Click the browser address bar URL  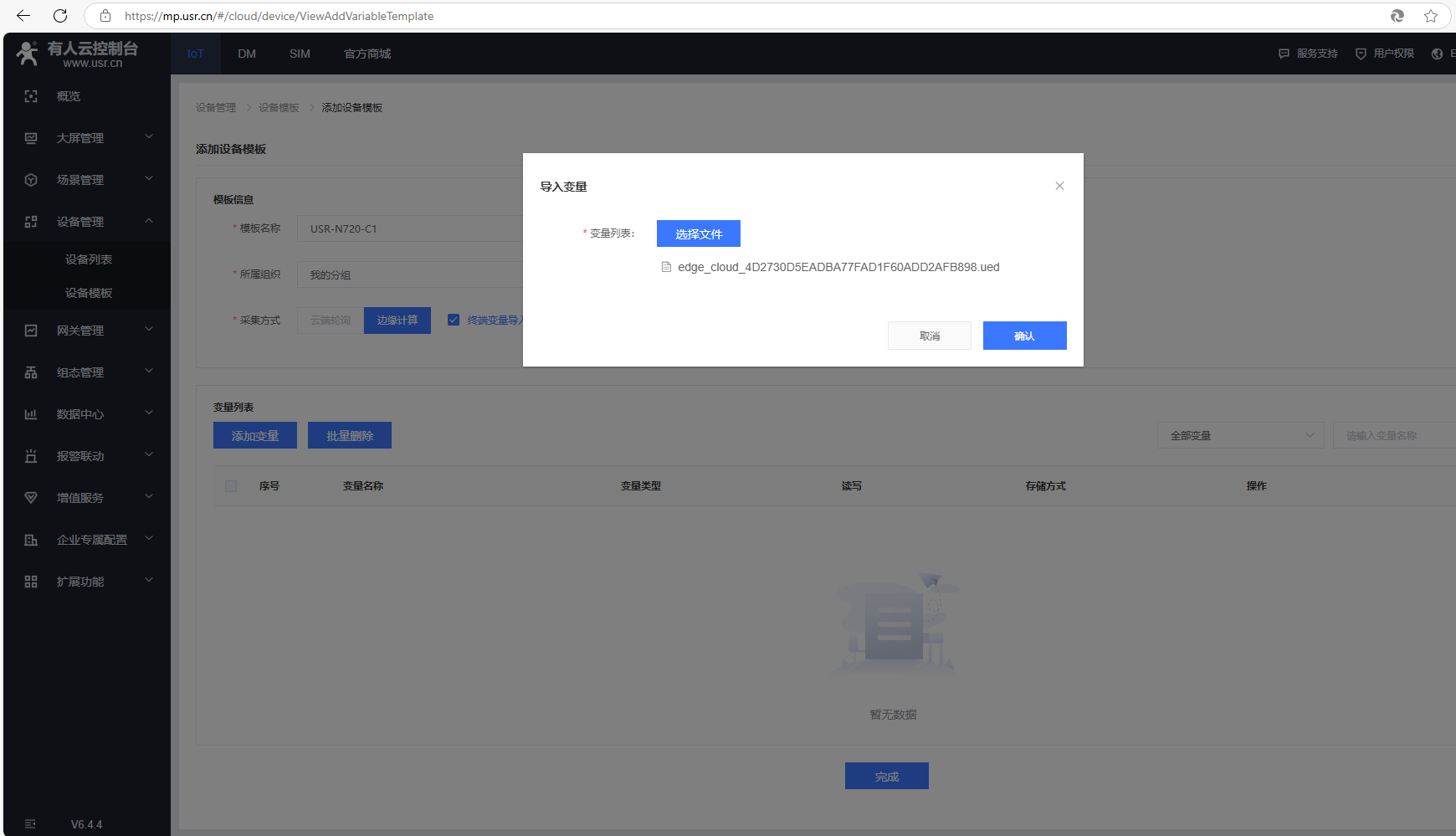279,16
